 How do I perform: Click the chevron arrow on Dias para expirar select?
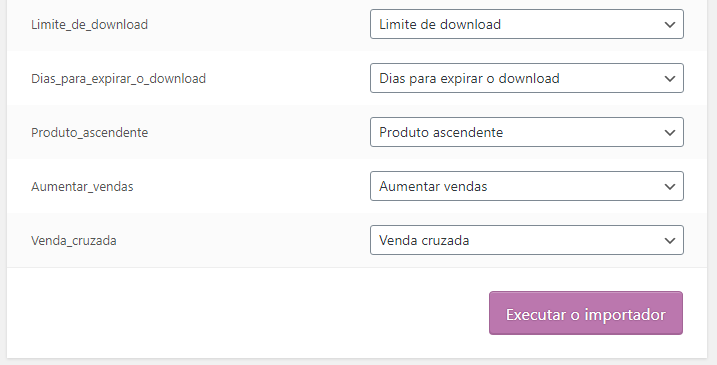coord(670,79)
